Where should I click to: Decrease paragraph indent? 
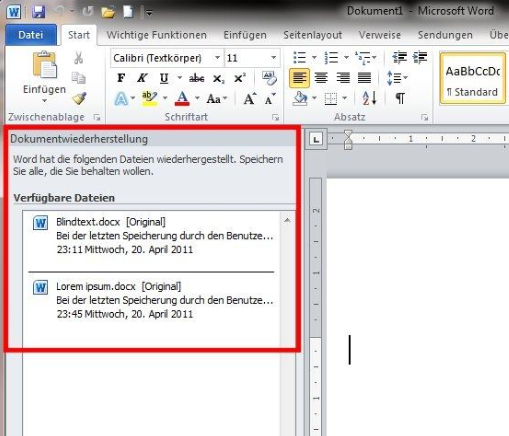pyautogui.click(x=399, y=58)
